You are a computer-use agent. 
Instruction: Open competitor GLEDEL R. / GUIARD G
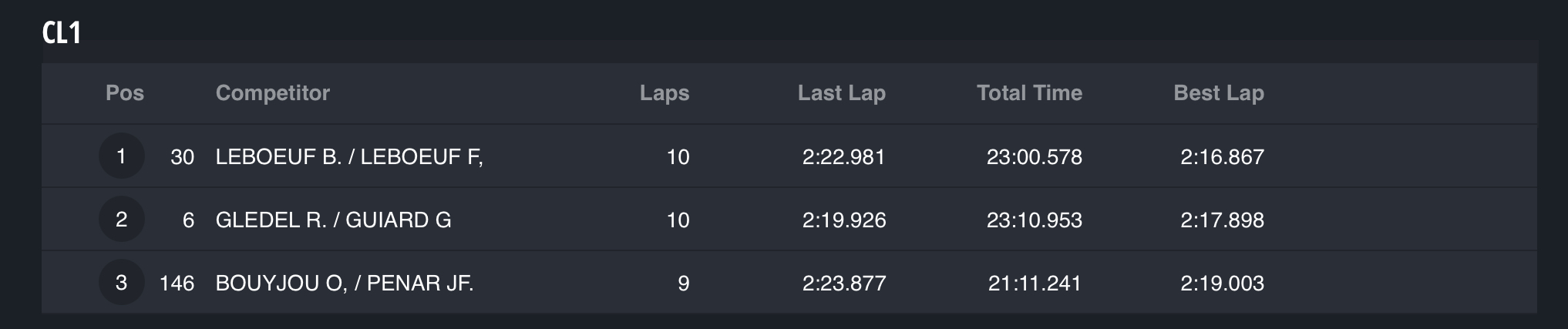coord(333,220)
